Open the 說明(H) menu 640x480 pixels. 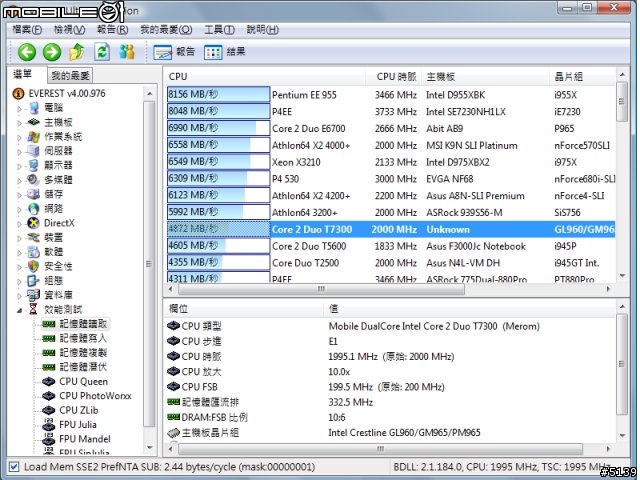click(x=262, y=30)
